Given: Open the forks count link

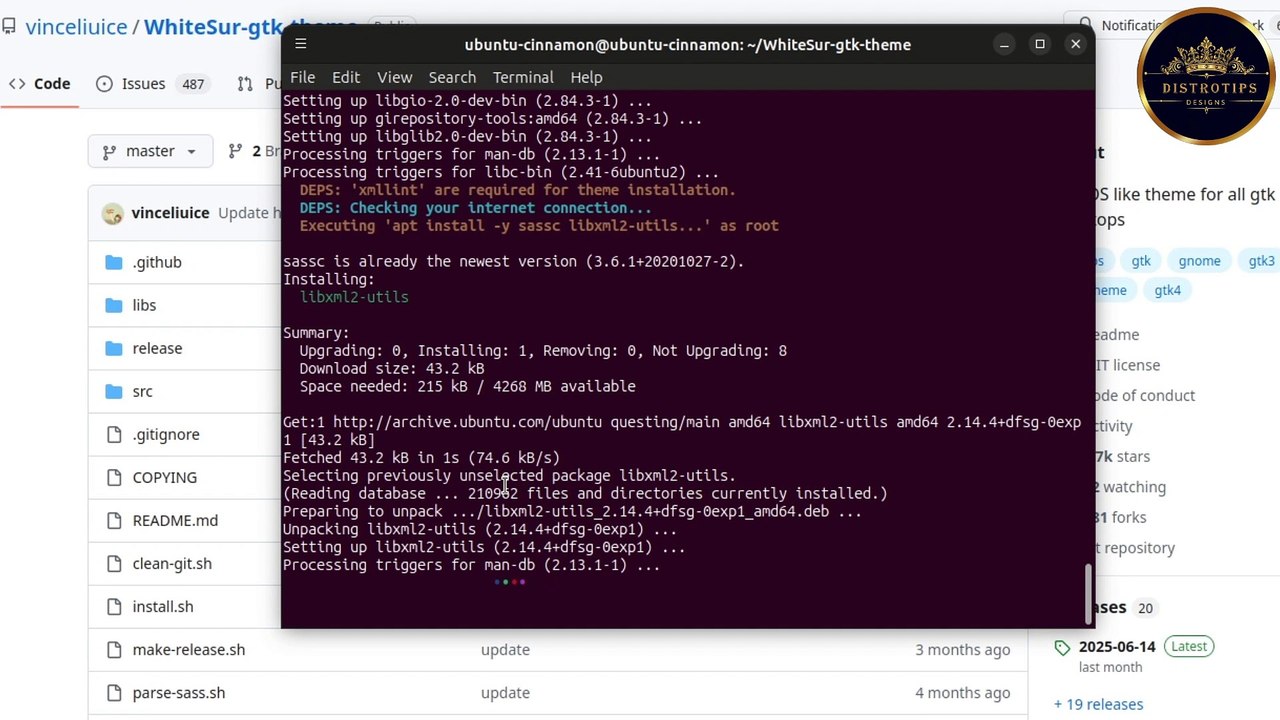Looking at the screenshot, I should [x=1120, y=517].
